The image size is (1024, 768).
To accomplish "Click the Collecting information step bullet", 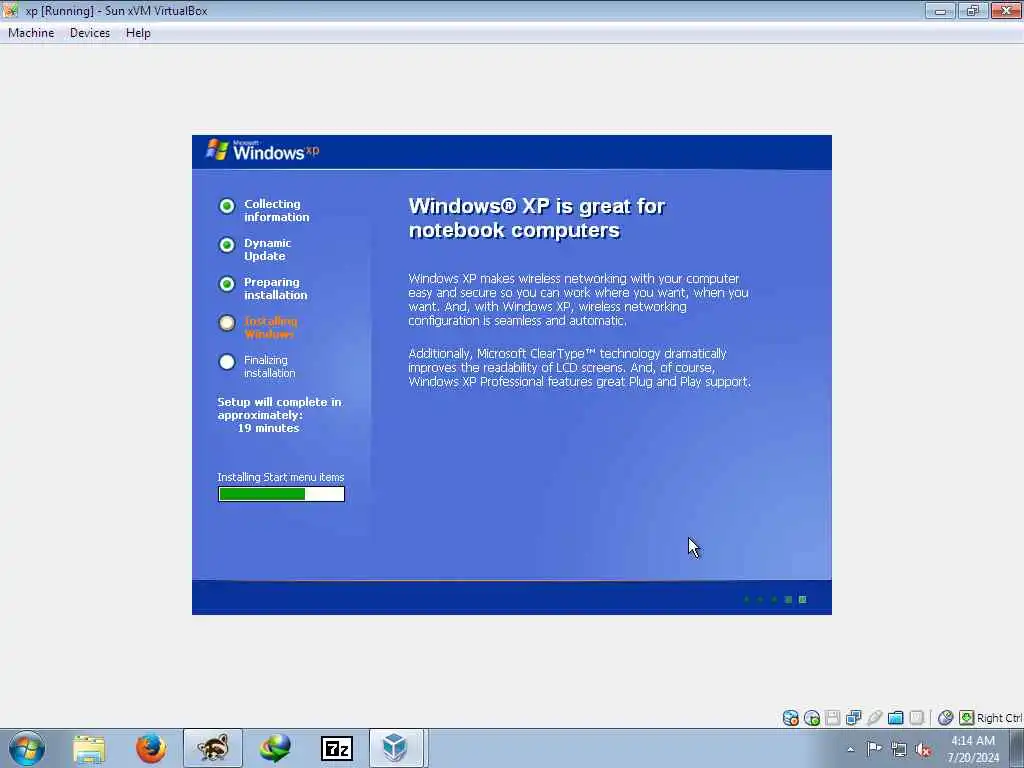I will pyautogui.click(x=227, y=206).
